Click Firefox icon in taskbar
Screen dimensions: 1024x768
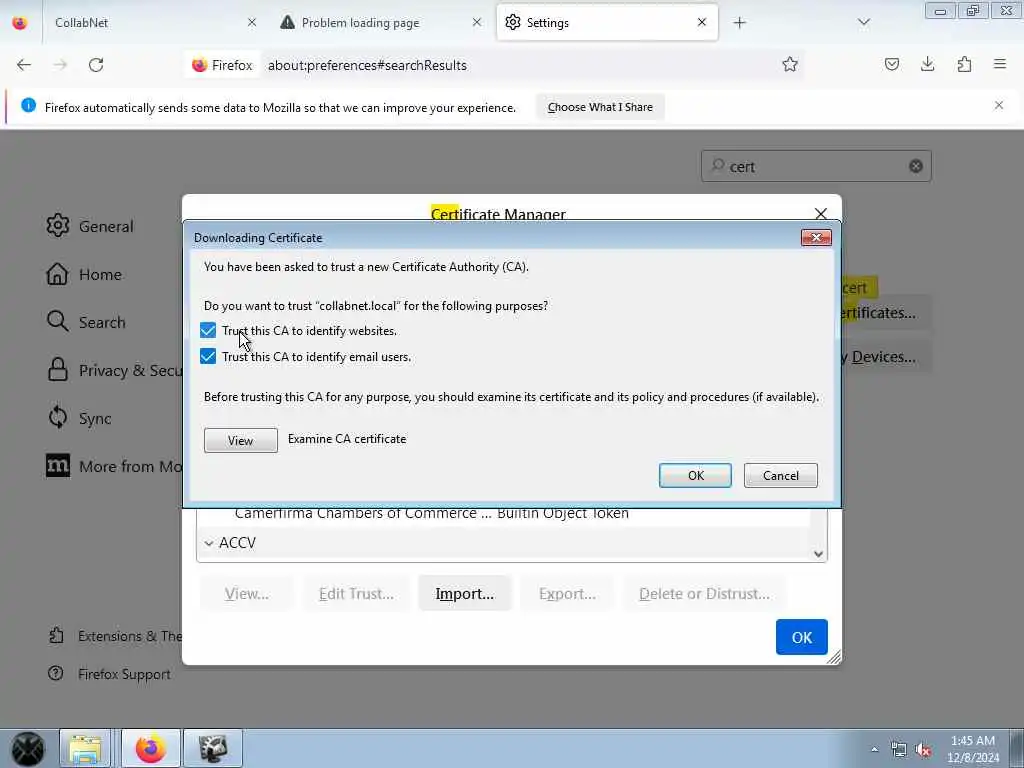point(151,748)
